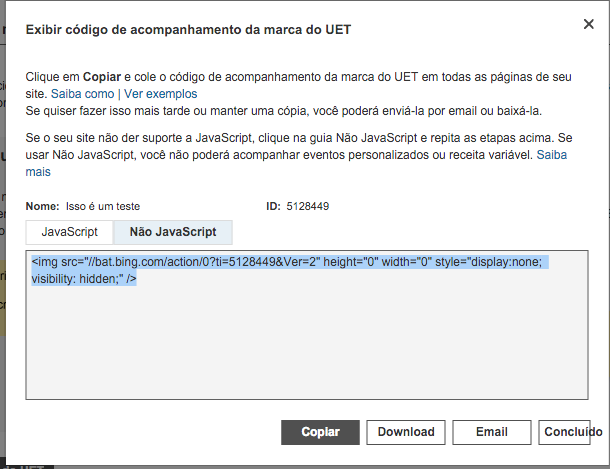Select the Não JavaScript tab
This screenshot has height=469, width=610.
point(173,231)
